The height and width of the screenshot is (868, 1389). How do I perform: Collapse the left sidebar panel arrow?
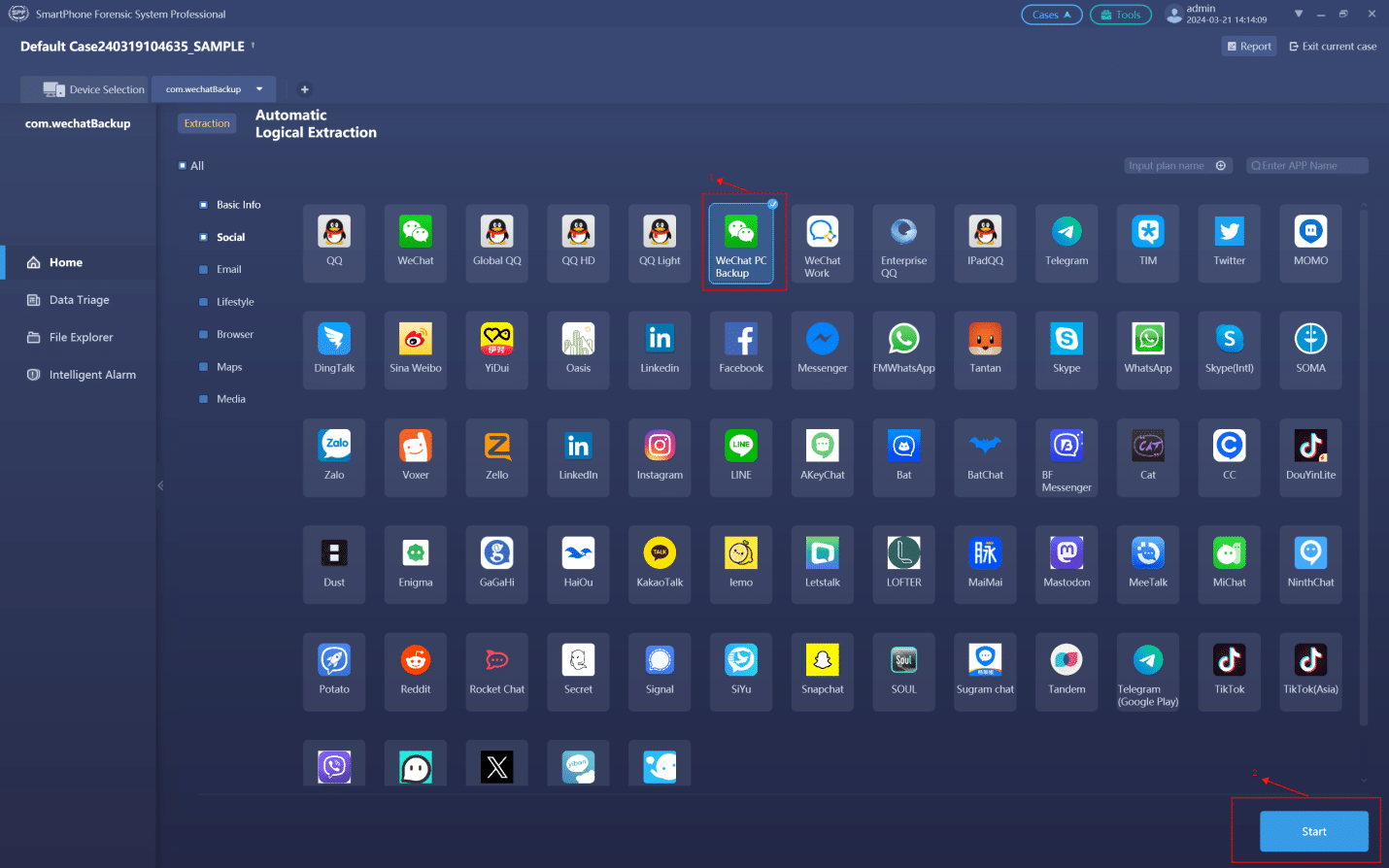(x=160, y=485)
